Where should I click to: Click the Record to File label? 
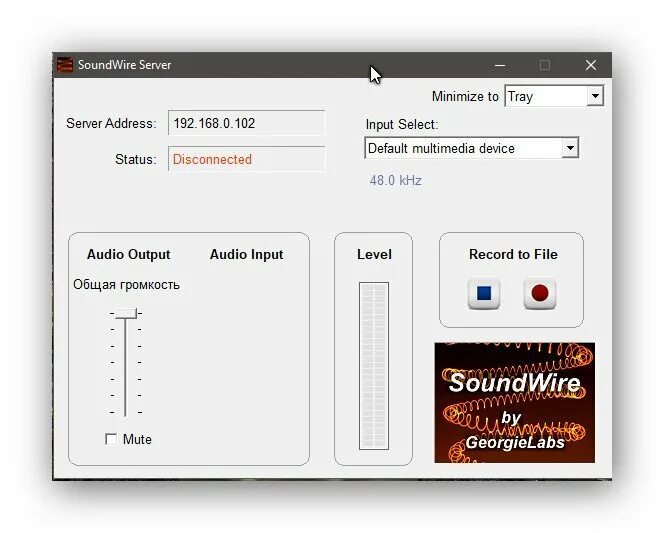click(x=513, y=254)
